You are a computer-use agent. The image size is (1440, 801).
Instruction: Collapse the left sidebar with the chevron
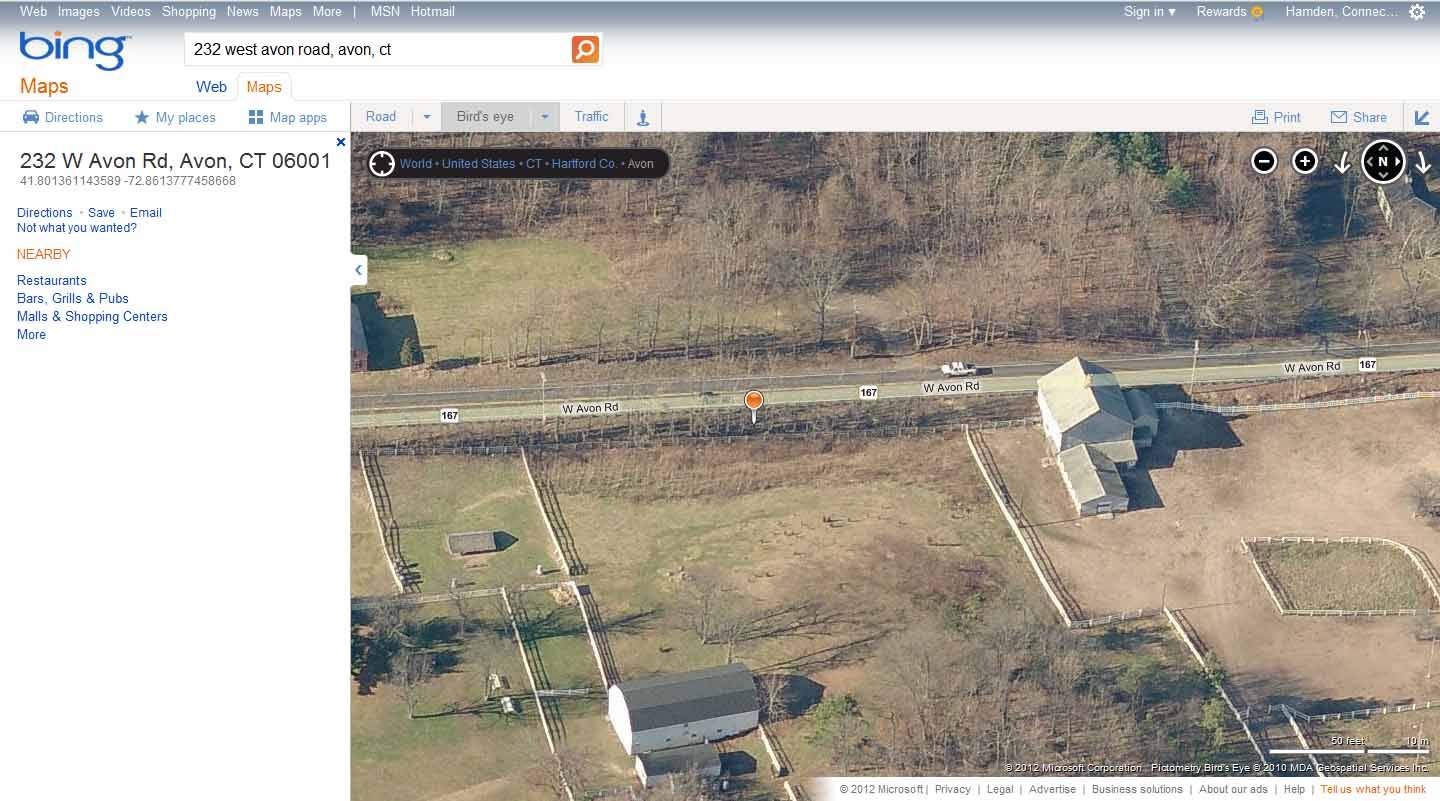(x=358, y=270)
